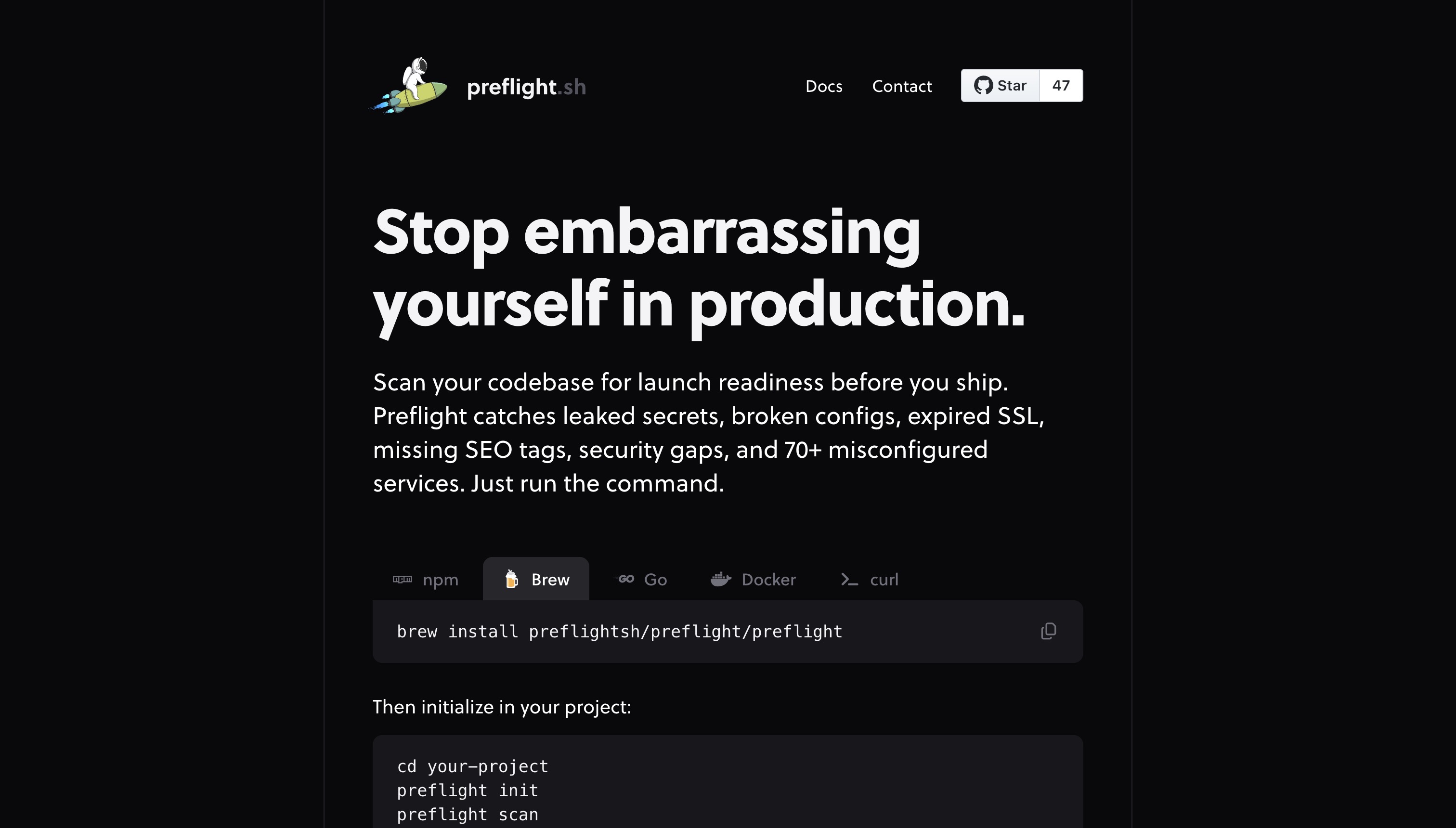
Task: View the 47 stargazers count
Action: pos(1061,85)
